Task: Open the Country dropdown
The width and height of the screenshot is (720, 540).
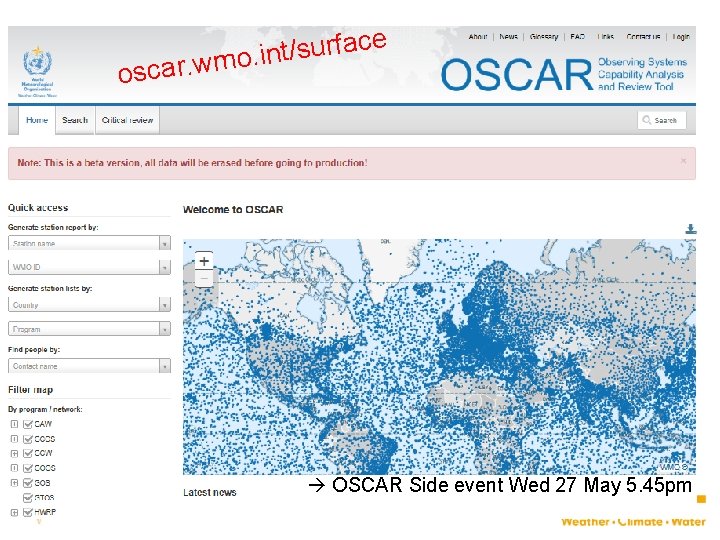Action: [x=89, y=304]
